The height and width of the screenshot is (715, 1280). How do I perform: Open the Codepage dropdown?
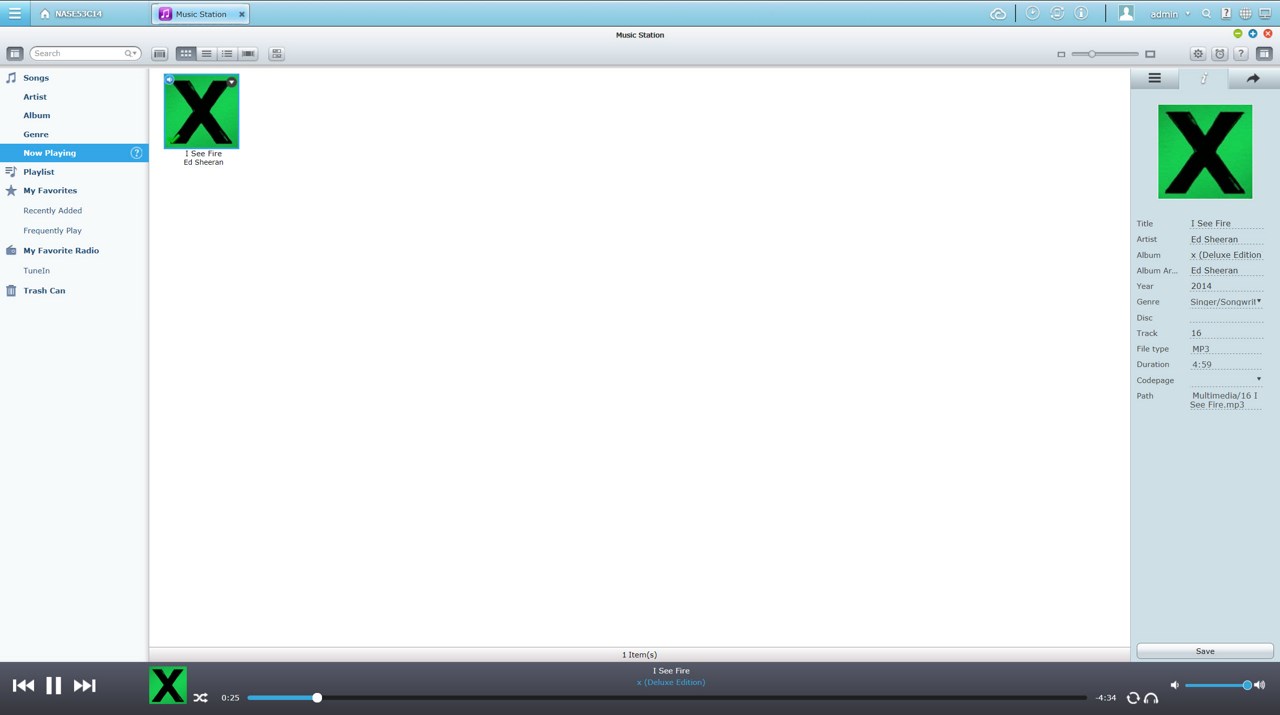pyautogui.click(x=1226, y=380)
